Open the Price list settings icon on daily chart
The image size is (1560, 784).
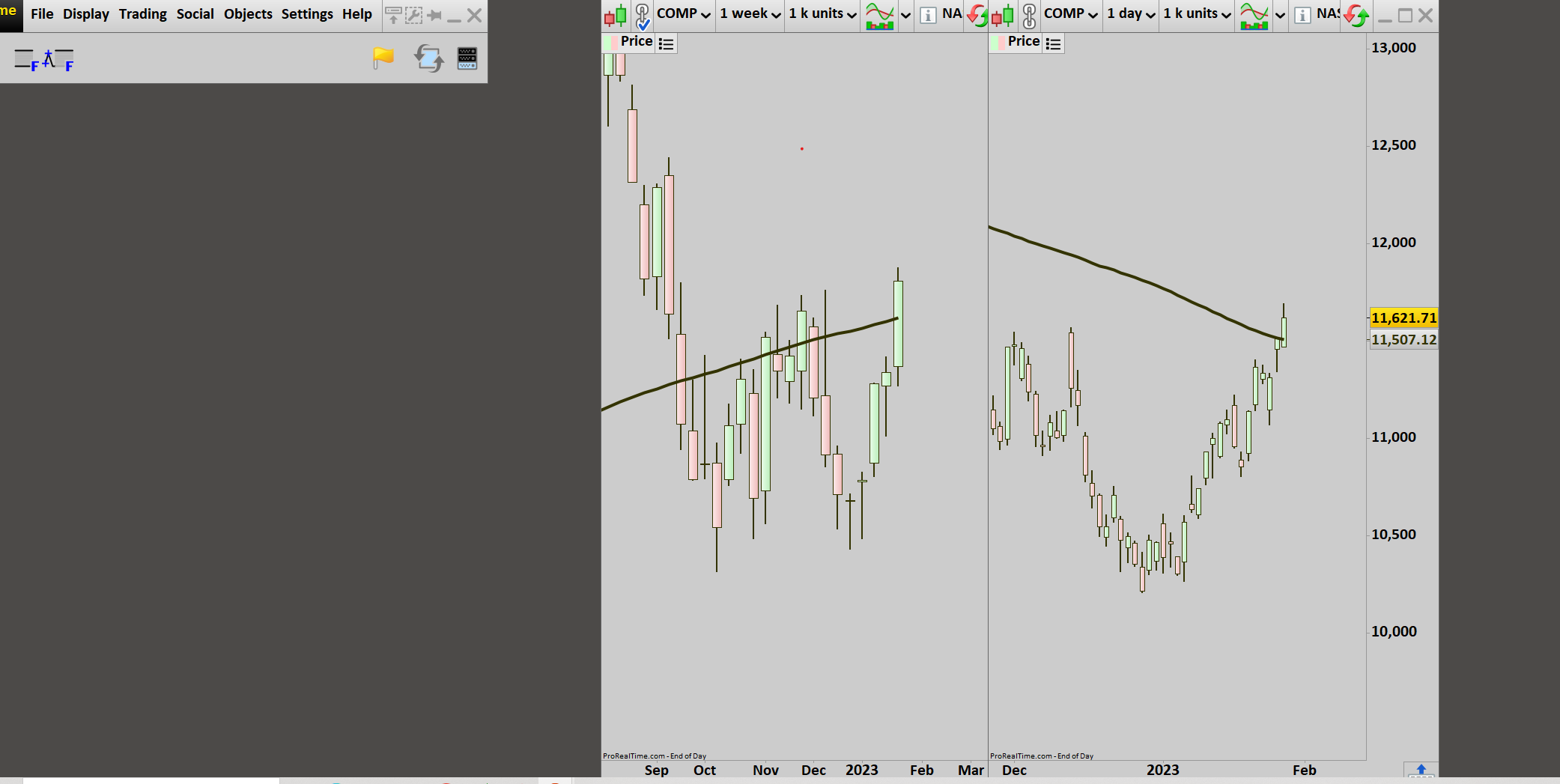click(x=1053, y=43)
